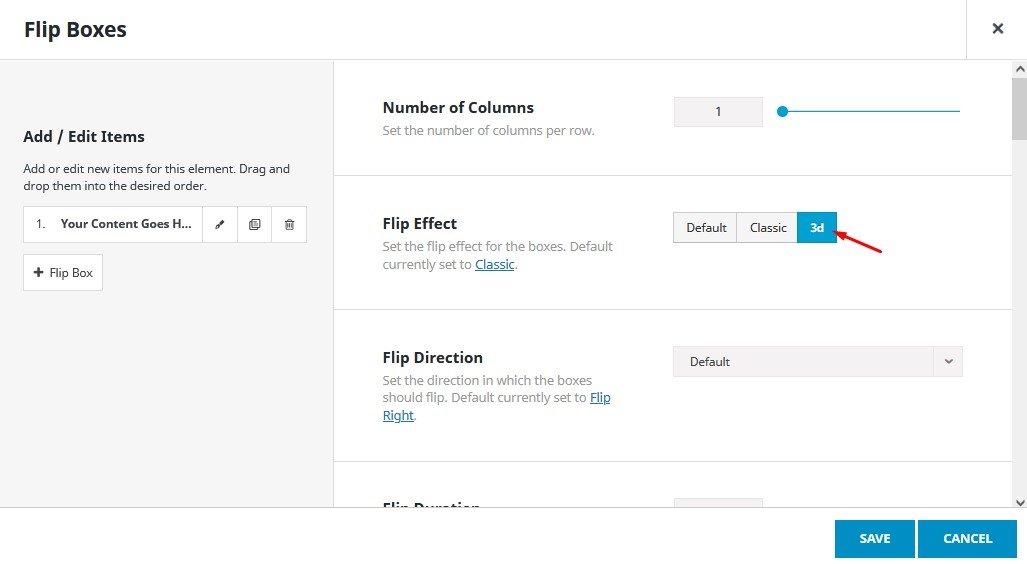Set Flip Effect to Classic

click(x=767, y=228)
